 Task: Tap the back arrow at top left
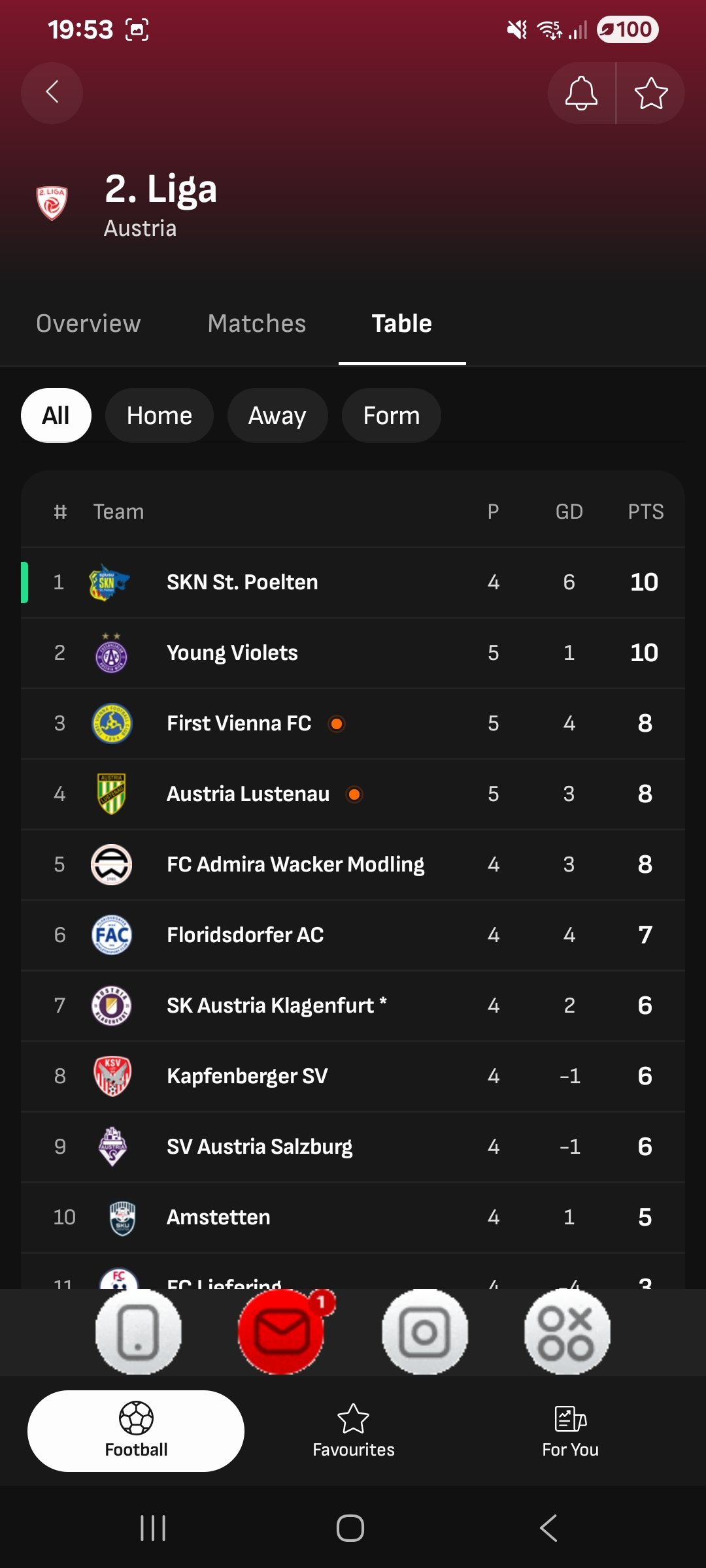tap(52, 93)
